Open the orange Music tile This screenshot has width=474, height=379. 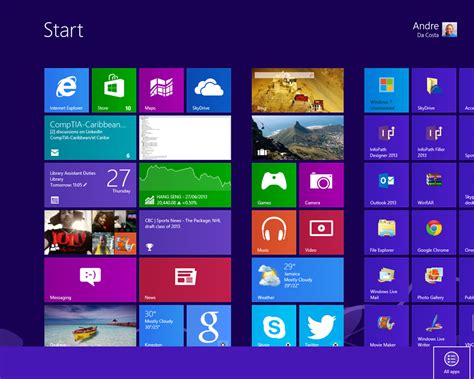(x=274, y=233)
